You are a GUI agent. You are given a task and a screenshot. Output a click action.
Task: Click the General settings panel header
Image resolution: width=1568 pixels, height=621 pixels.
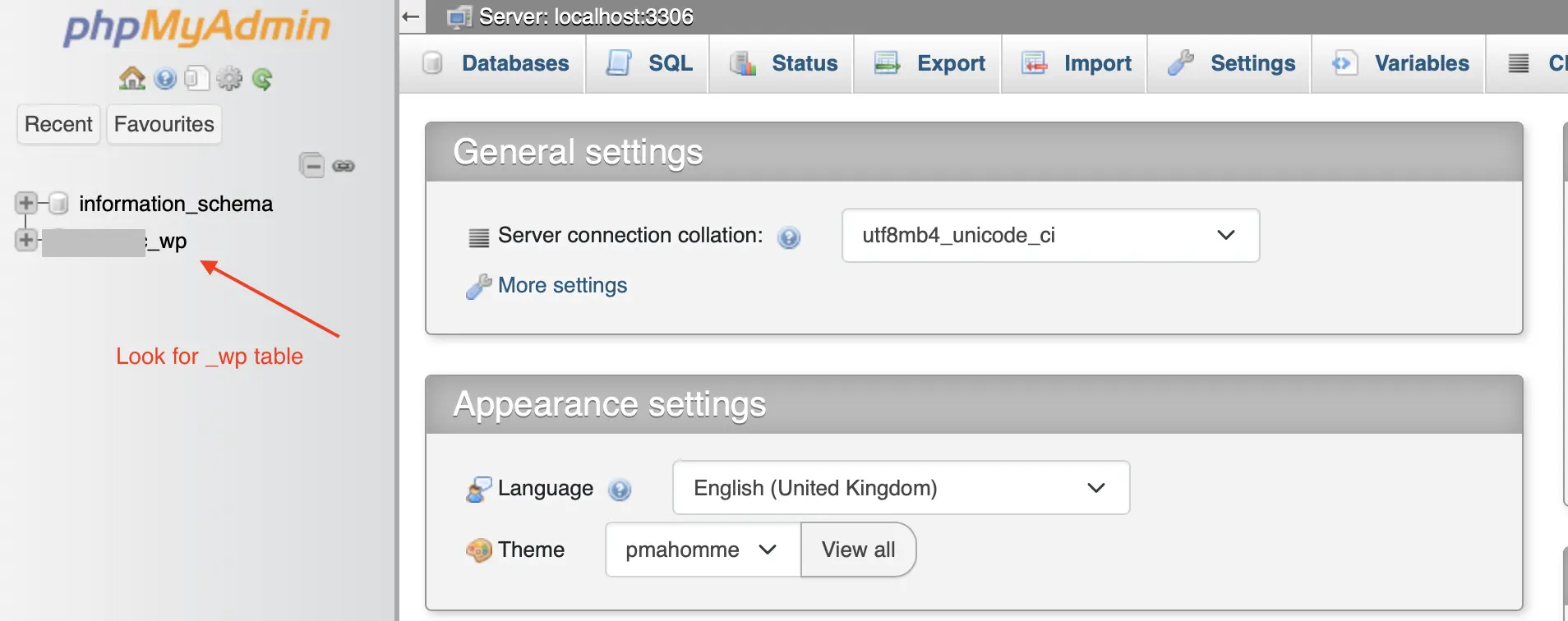(x=974, y=152)
